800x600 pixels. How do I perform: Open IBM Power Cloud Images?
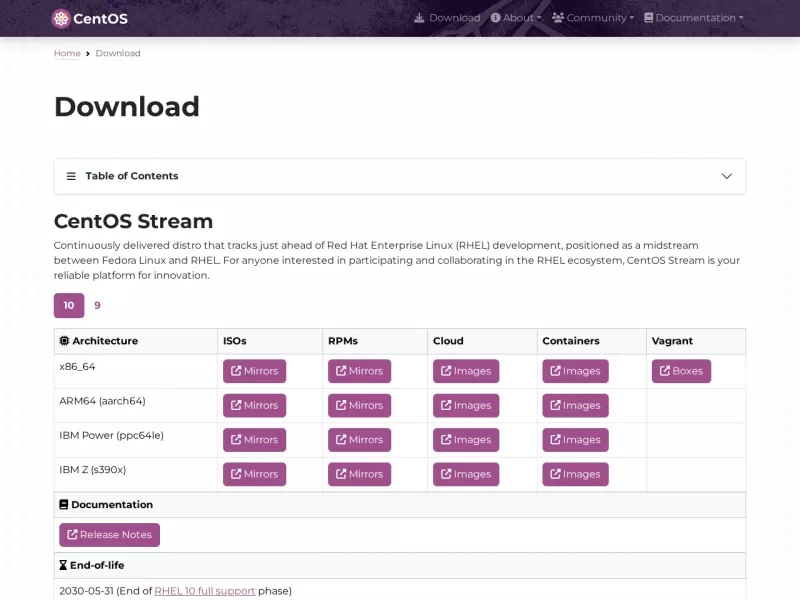click(466, 440)
